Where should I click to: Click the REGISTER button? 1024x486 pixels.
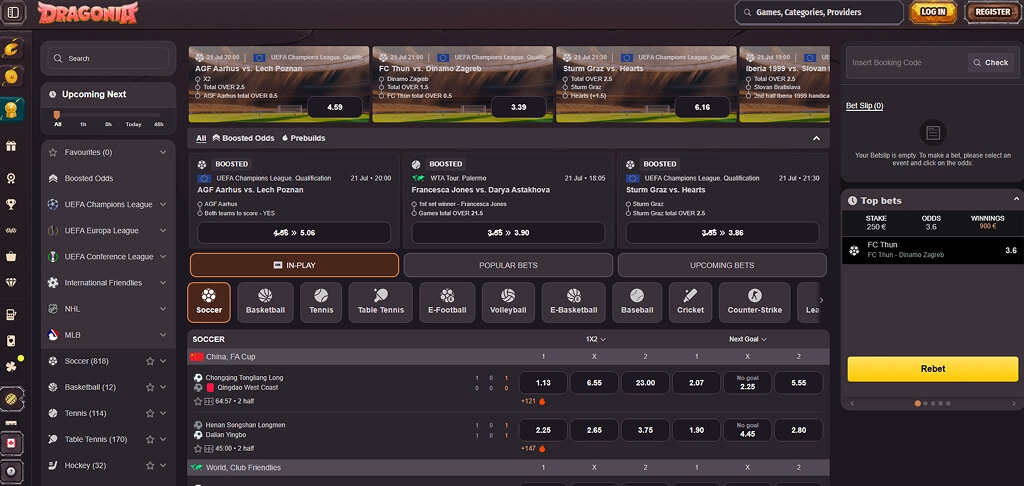click(x=992, y=12)
